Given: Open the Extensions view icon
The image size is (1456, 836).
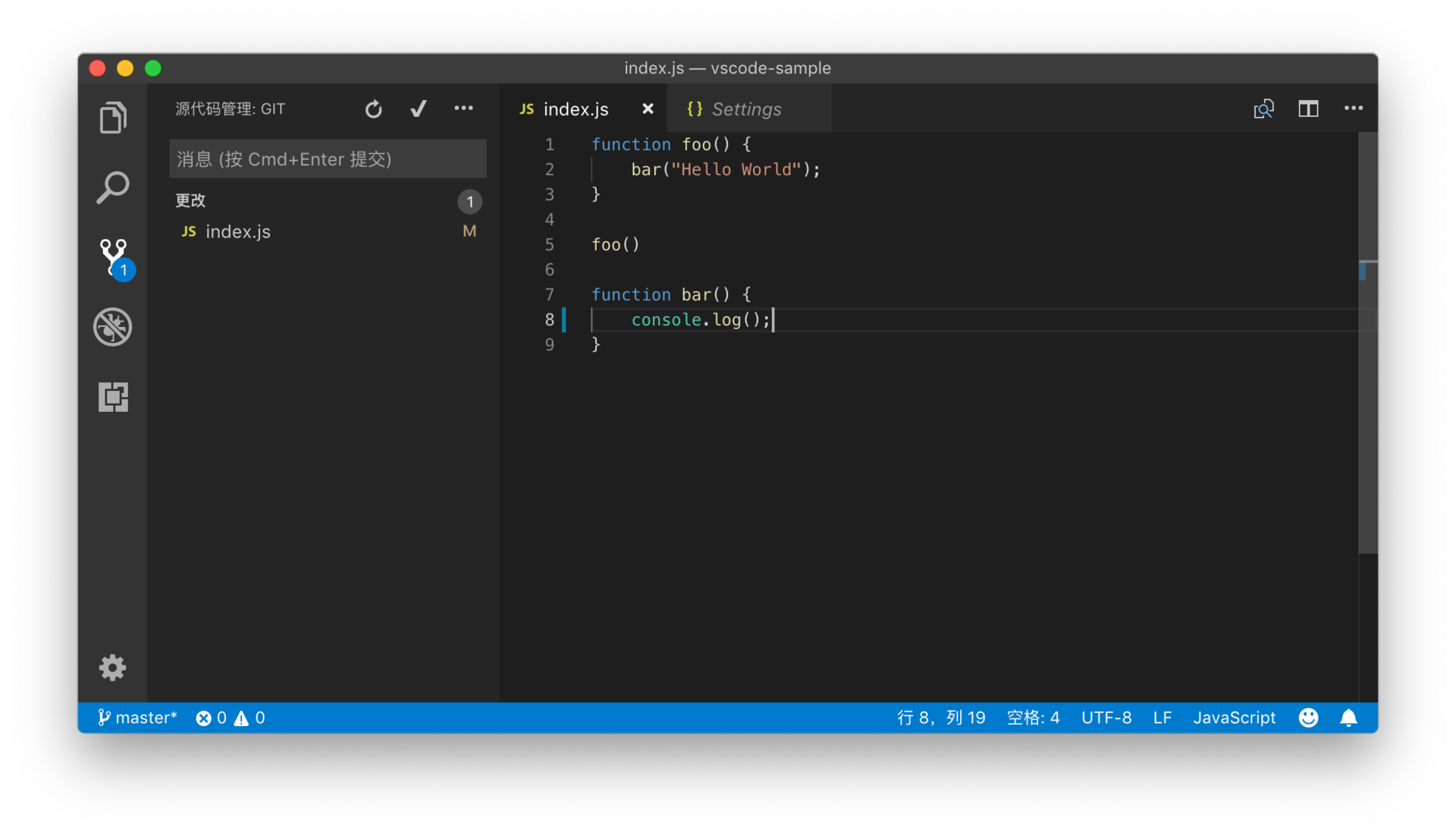Looking at the screenshot, I should [x=113, y=397].
